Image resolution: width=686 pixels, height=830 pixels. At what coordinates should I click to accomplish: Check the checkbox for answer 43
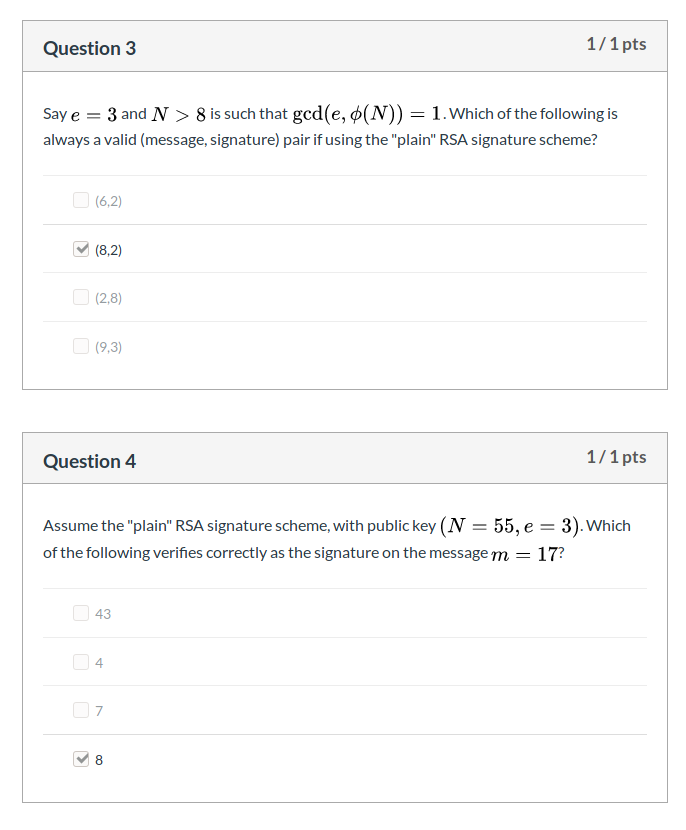pyautogui.click(x=81, y=613)
